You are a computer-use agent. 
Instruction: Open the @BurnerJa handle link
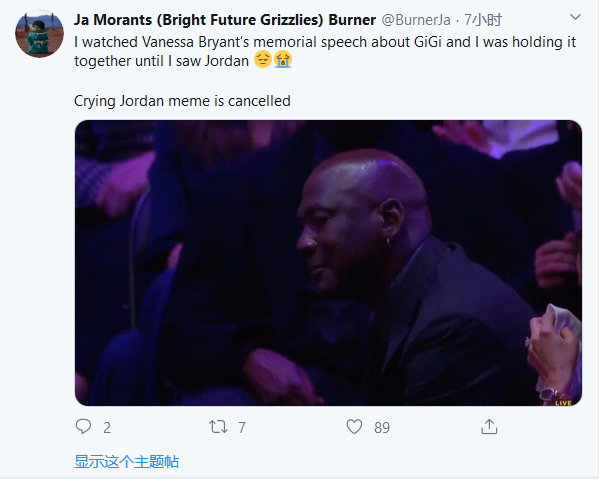point(418,19)
